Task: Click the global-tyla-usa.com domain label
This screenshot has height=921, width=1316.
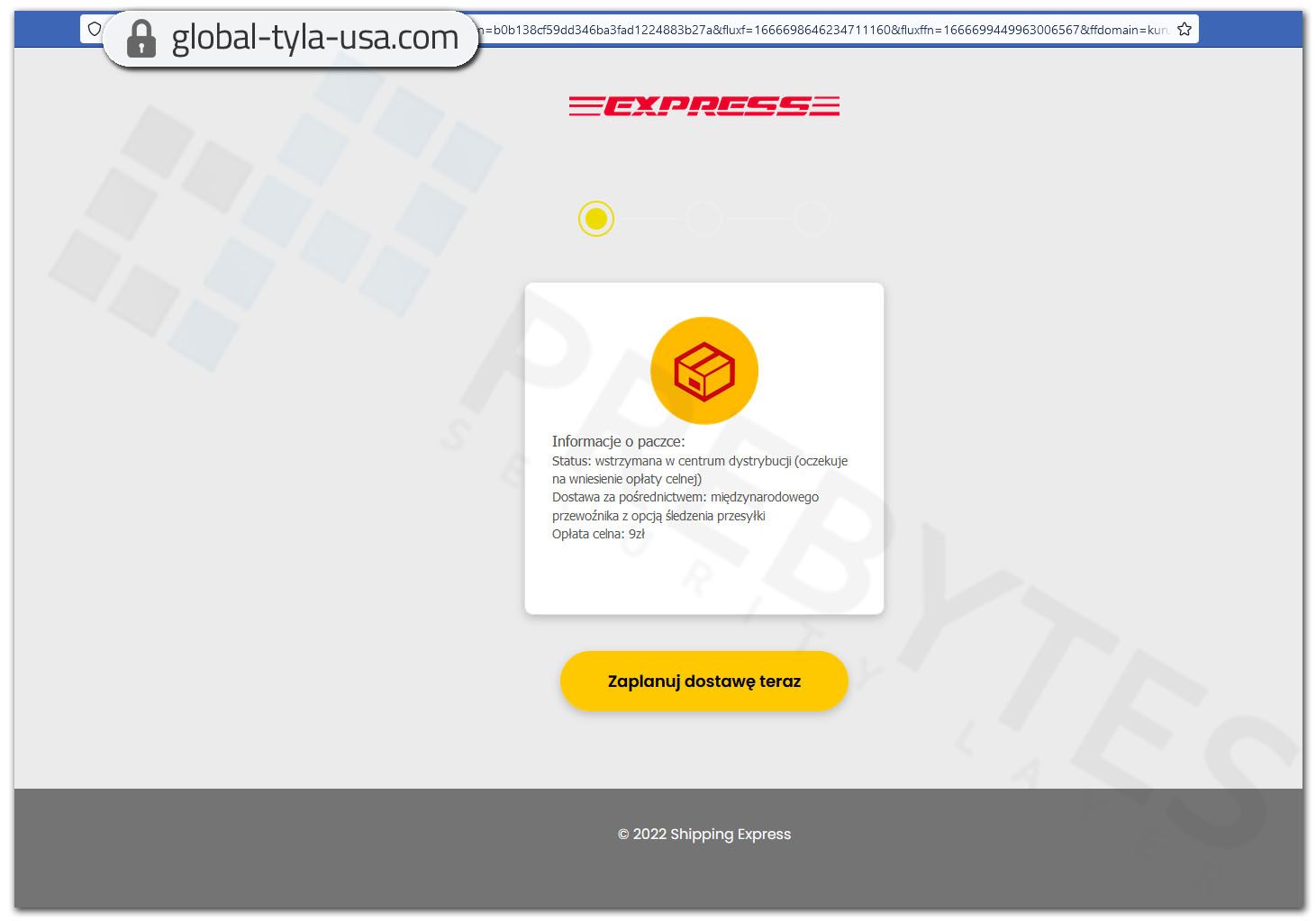Action: (315, 38)
